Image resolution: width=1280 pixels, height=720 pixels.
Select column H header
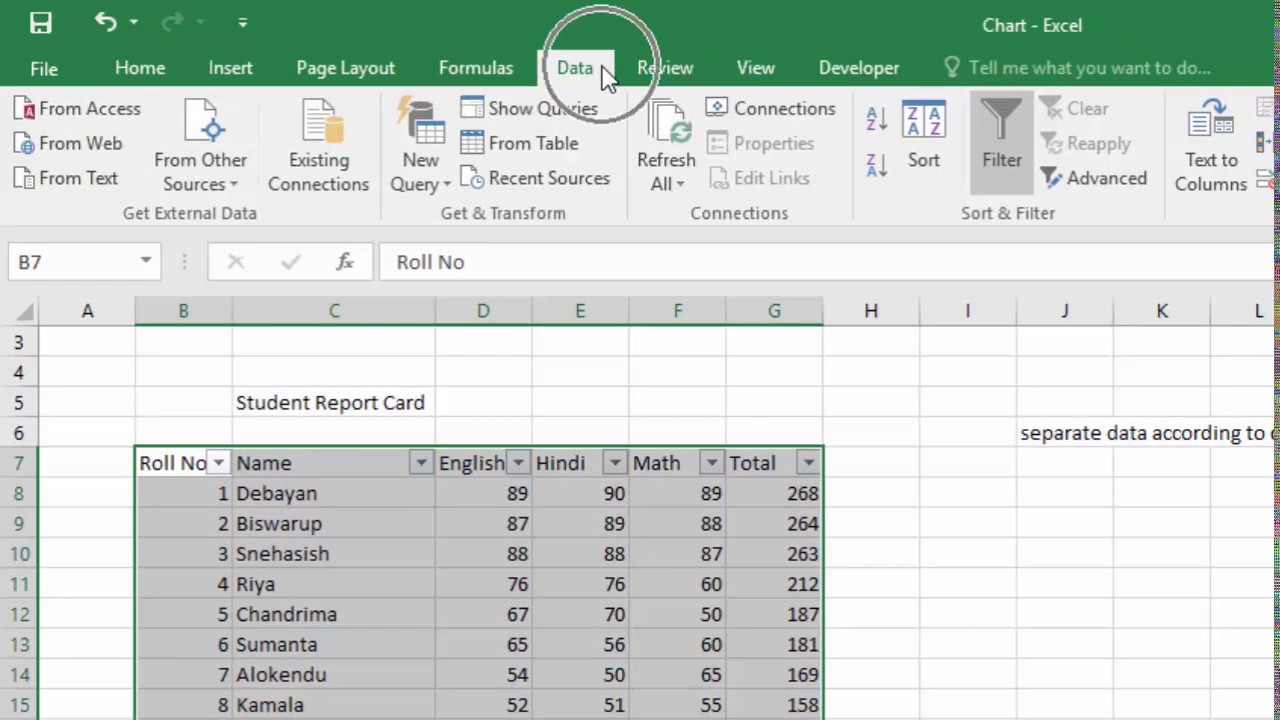[x=871, y=311]
